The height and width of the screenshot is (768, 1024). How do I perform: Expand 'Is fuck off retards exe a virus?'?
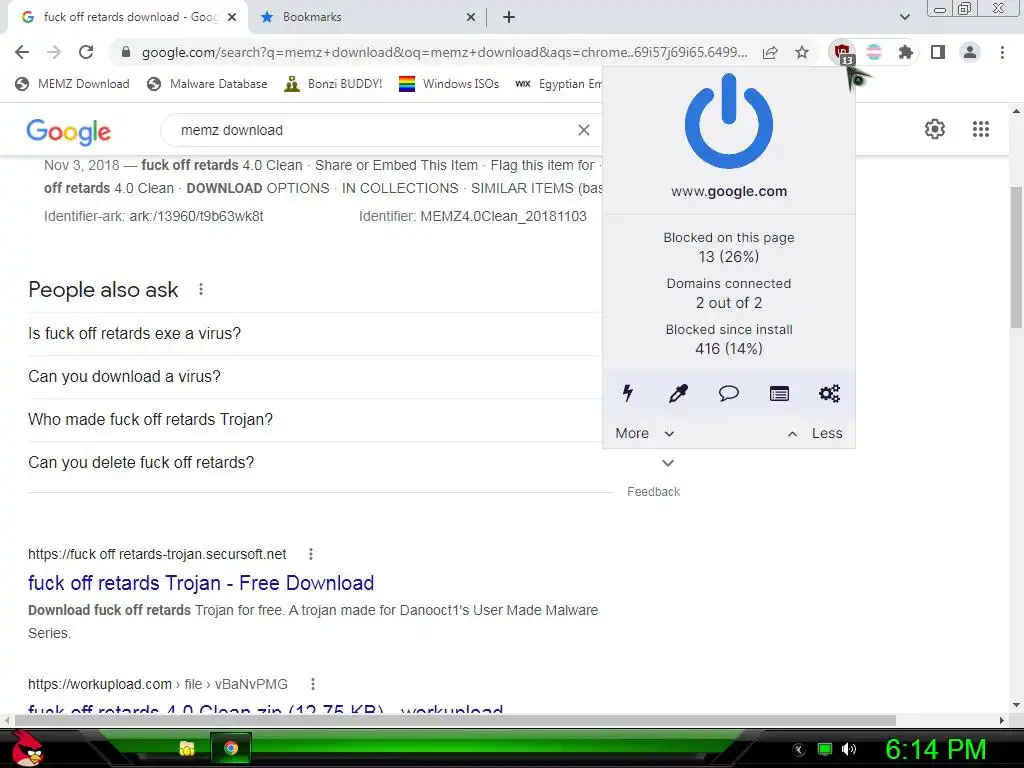(x=314, y=334)
